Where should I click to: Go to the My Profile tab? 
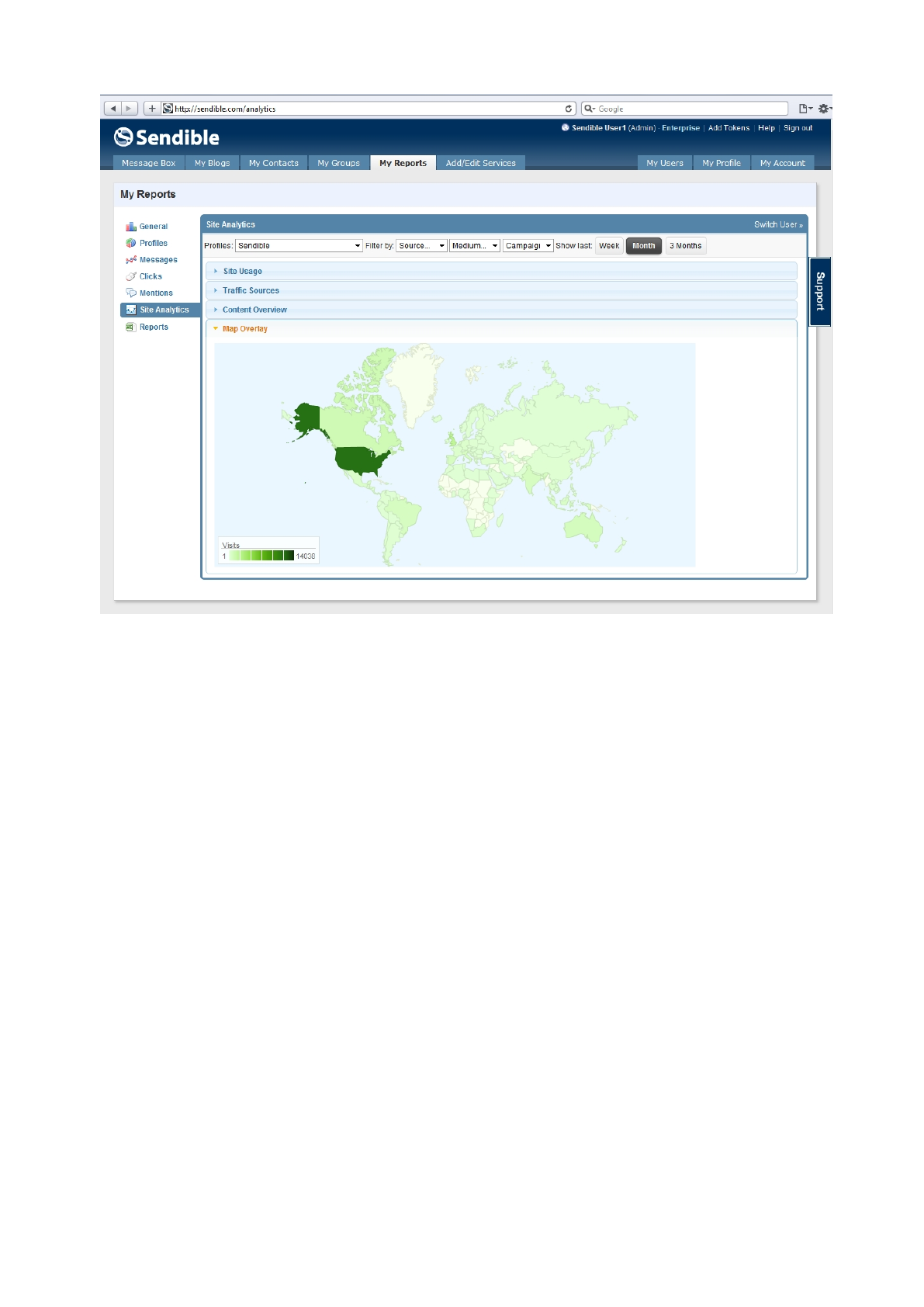coord(722,163)
